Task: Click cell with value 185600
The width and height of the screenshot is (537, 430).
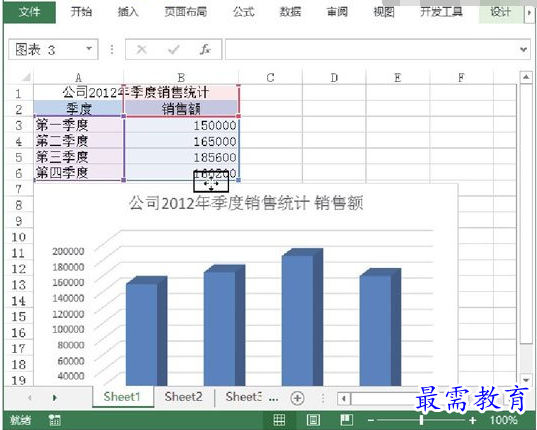Action: coord(181,157)
